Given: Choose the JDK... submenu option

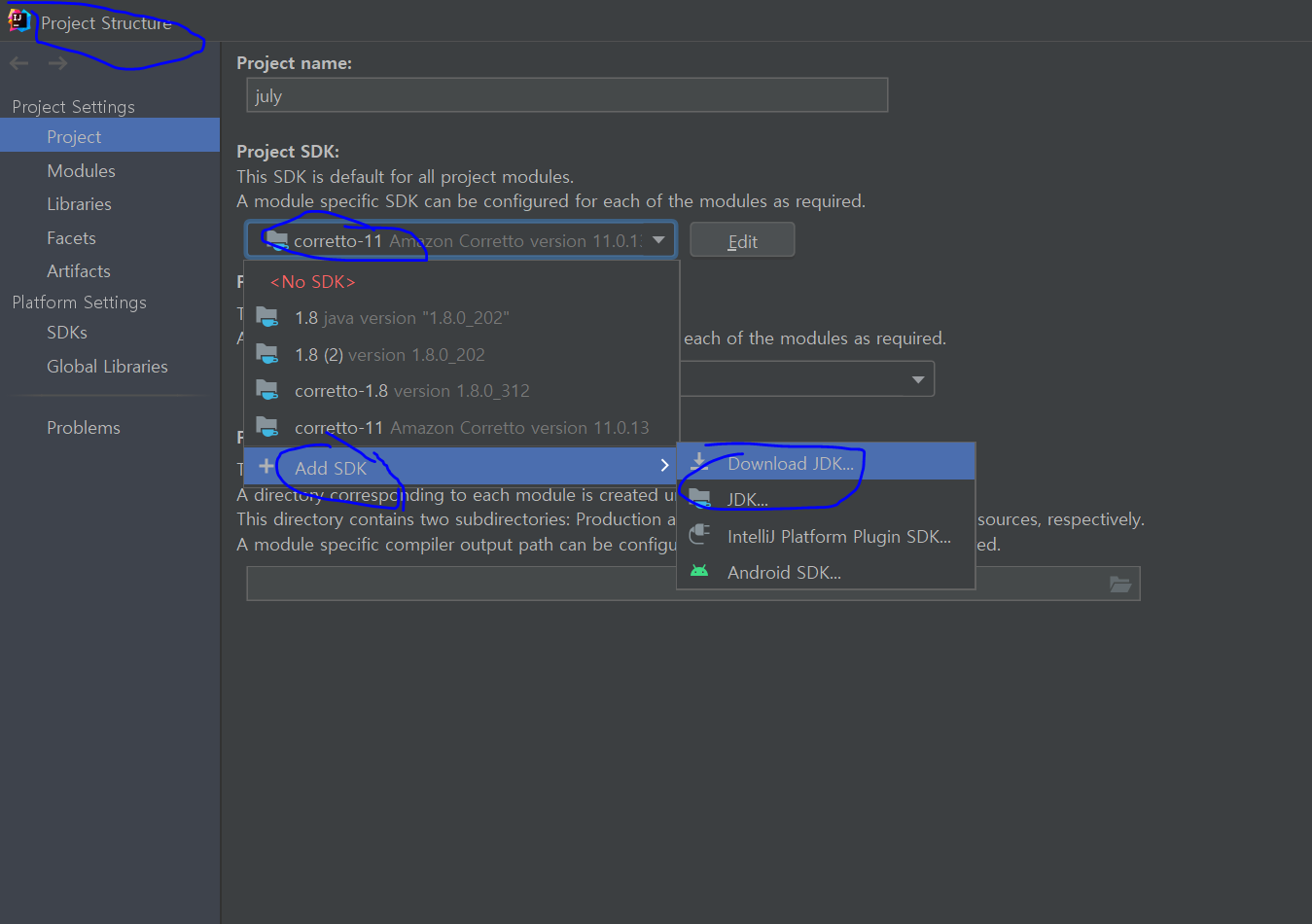Looking at the screenshot, I should [x=826, y=499].
